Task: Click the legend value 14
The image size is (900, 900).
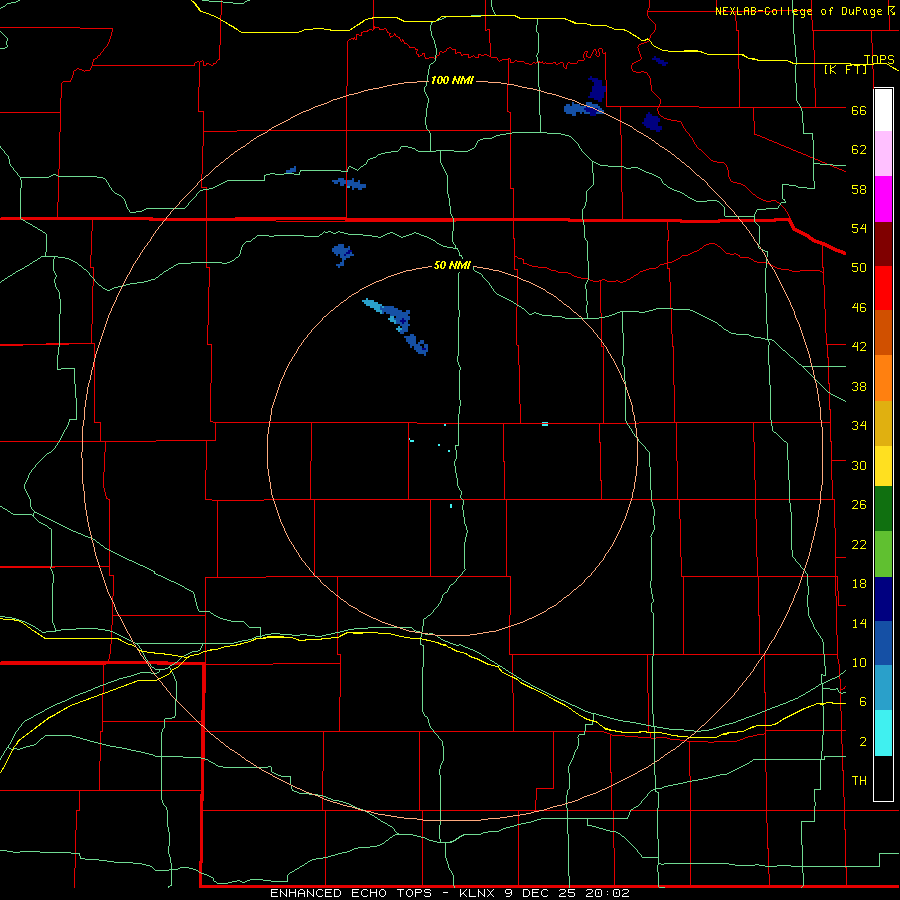Action: coord(859,623)
